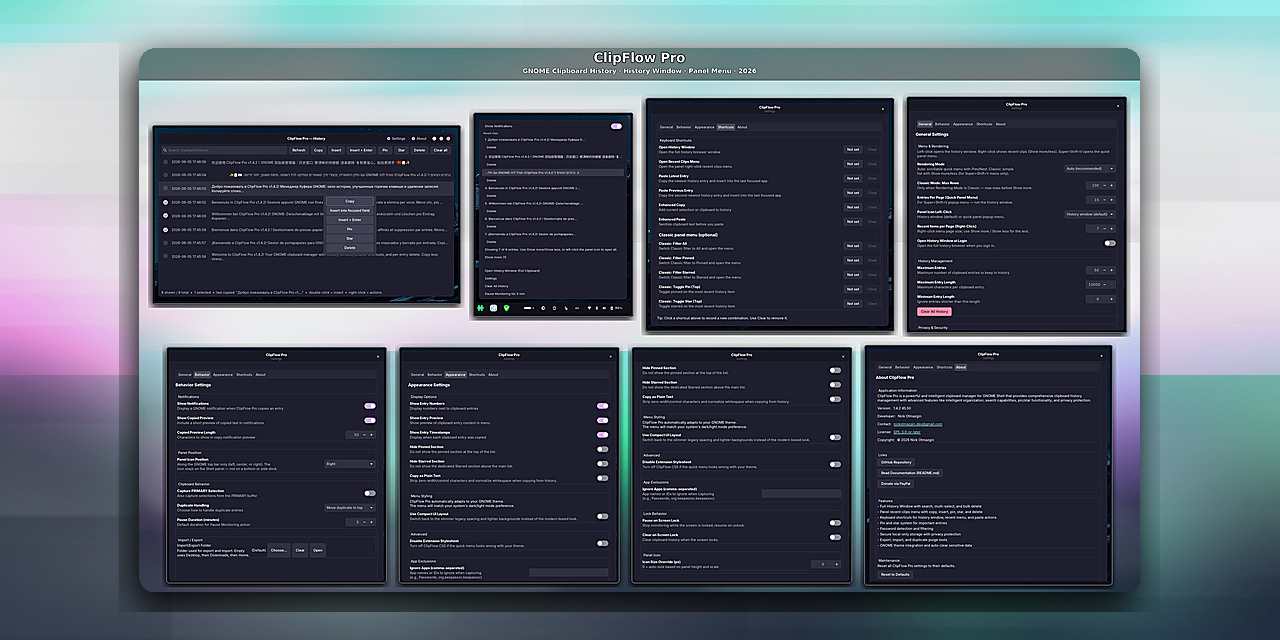Open Shortcuts tab in About ClipFlow Pro window
This screenshot has height=640, width=1280.
[x=944, y=367]
